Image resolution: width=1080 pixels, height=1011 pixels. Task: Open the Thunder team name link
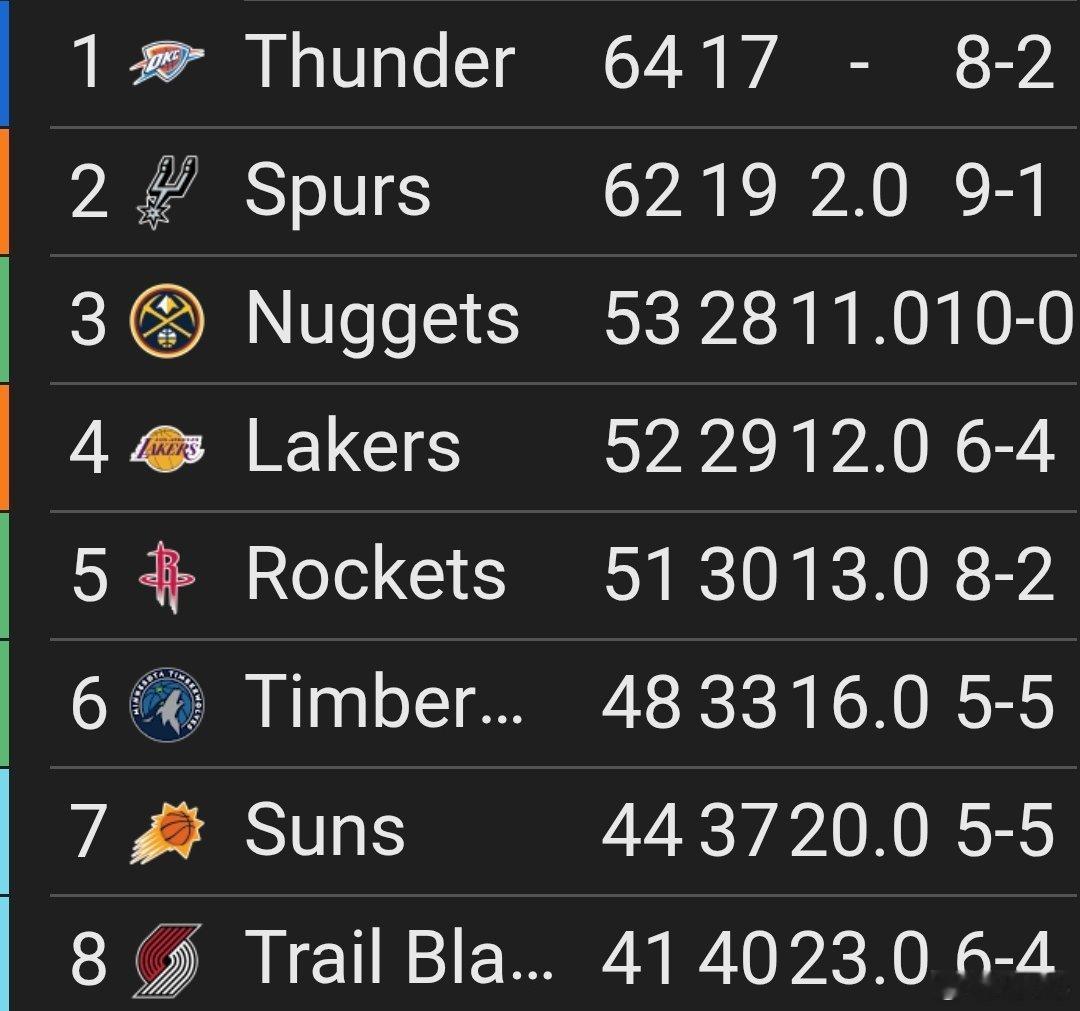[380, 62]
